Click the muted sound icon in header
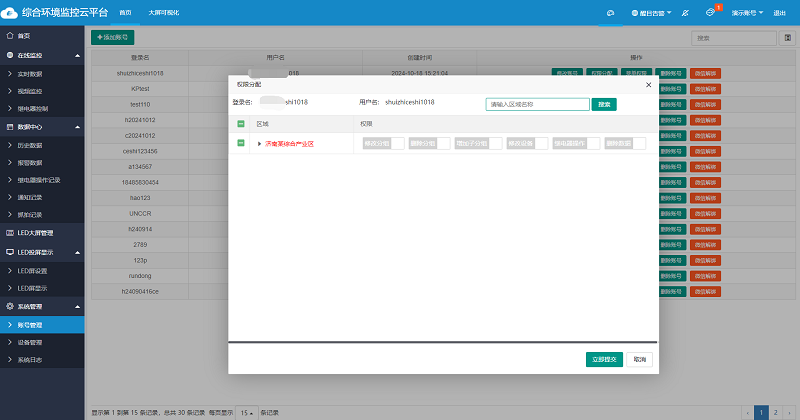 [x=683, y=12]
